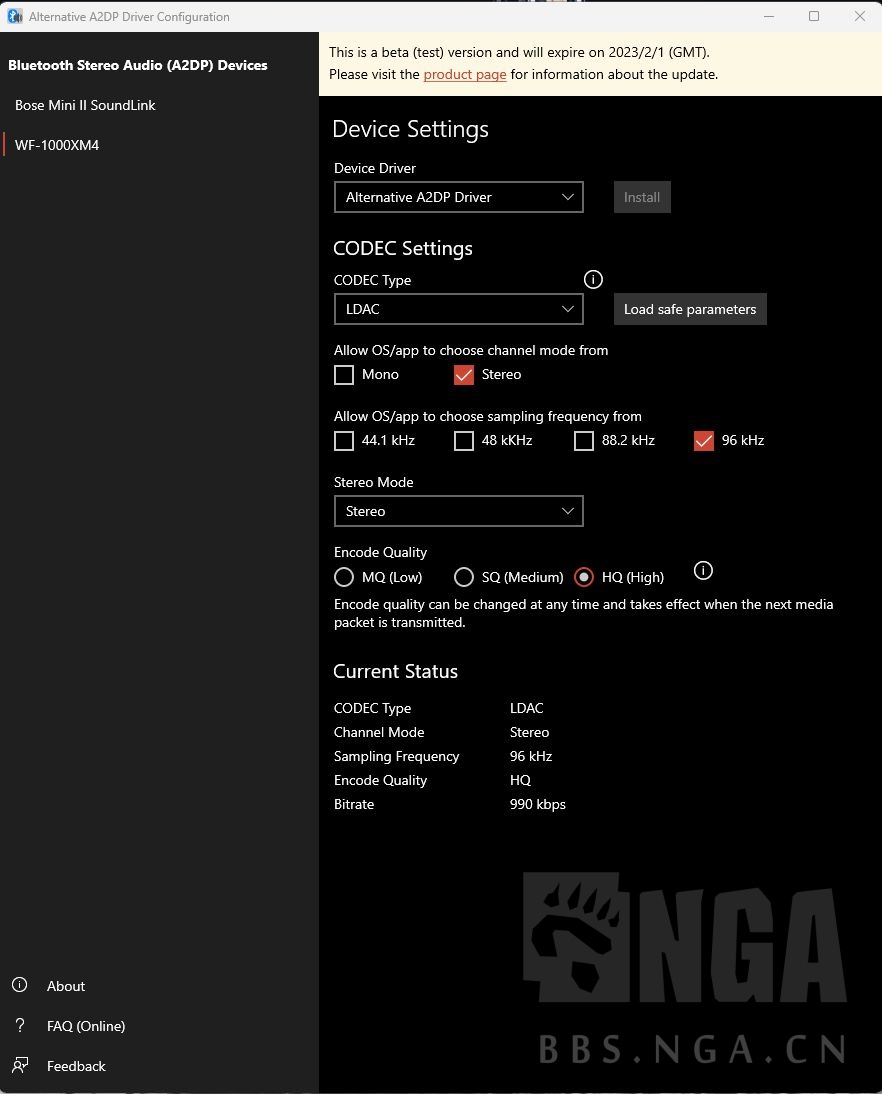This screenshot has height=1094, width=882.
Task: Click the app icon in the title bar
Action: coord(15,16)
